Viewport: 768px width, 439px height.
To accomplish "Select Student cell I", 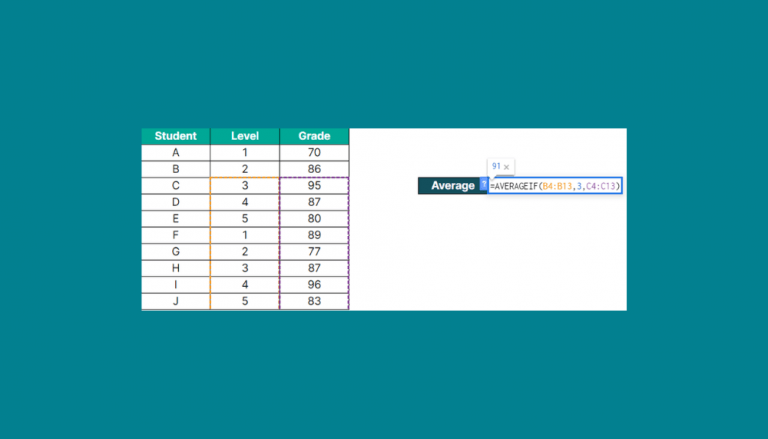I will (x=176, y=285).
